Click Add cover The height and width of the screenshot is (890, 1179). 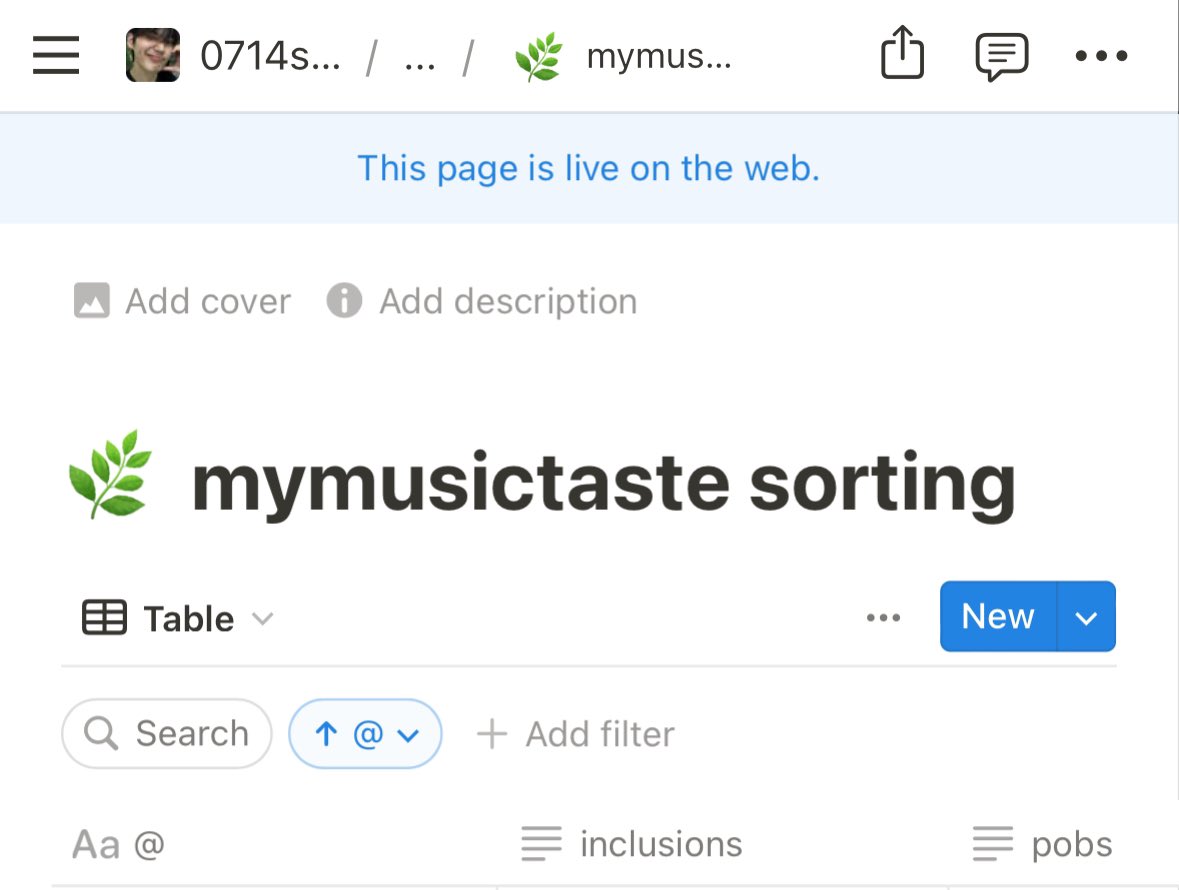[182, 301]
